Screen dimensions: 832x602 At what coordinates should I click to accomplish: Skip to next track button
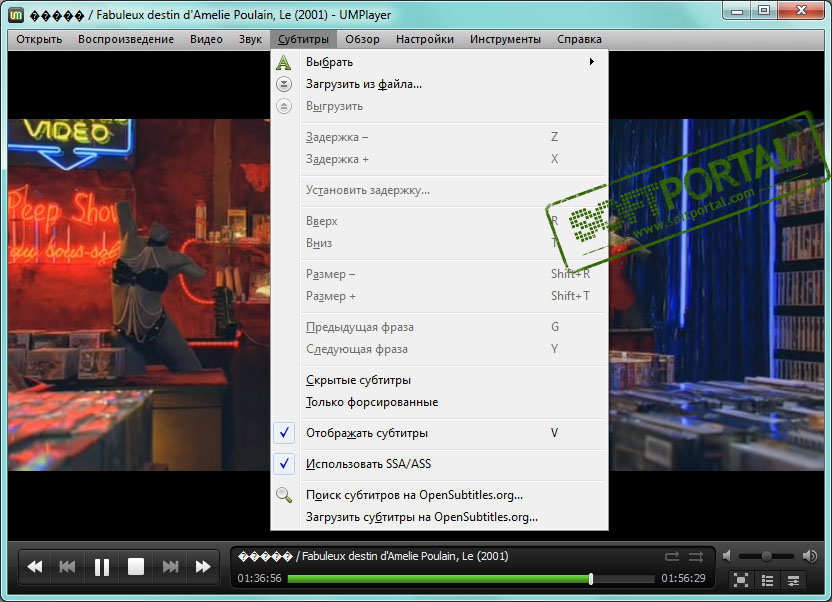pyautogui.click(x=170, y=567)
